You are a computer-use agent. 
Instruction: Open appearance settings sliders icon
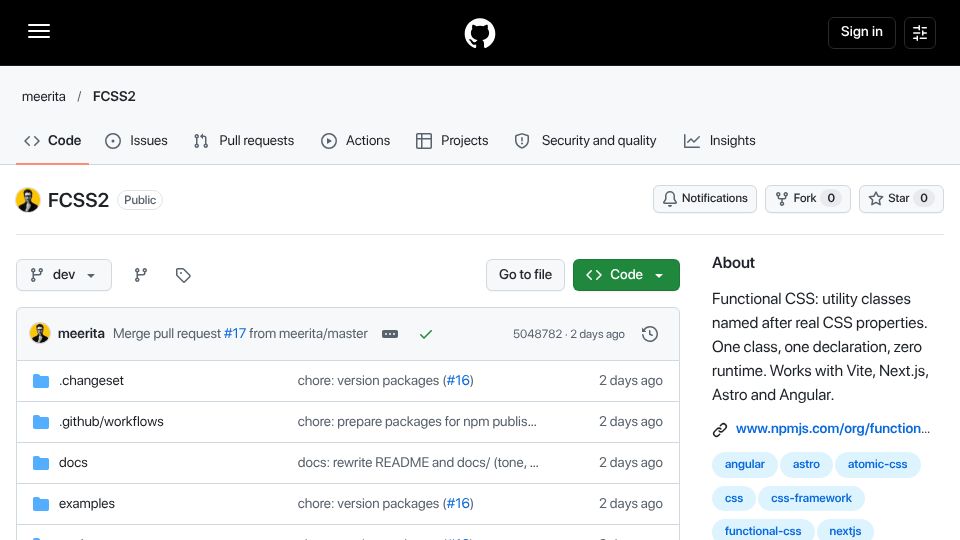(920, 32)
